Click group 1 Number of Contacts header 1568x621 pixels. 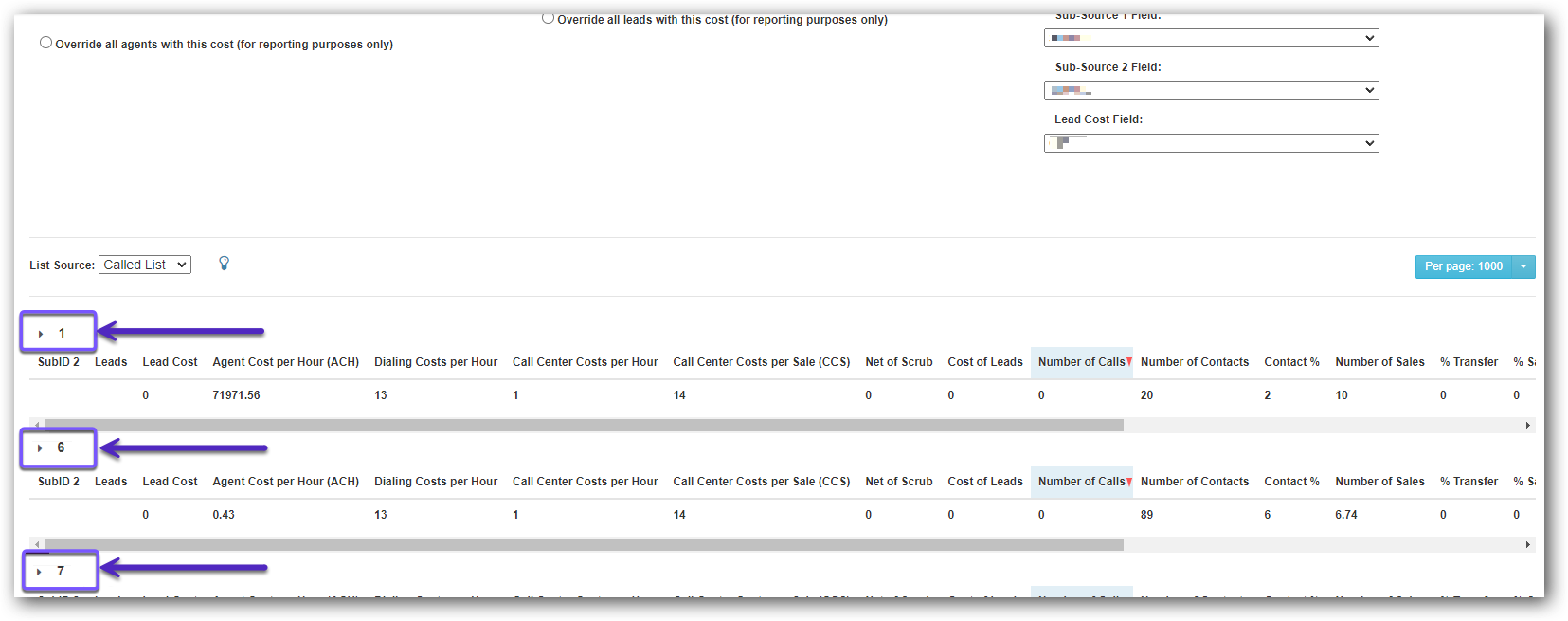click(1195, 362)
